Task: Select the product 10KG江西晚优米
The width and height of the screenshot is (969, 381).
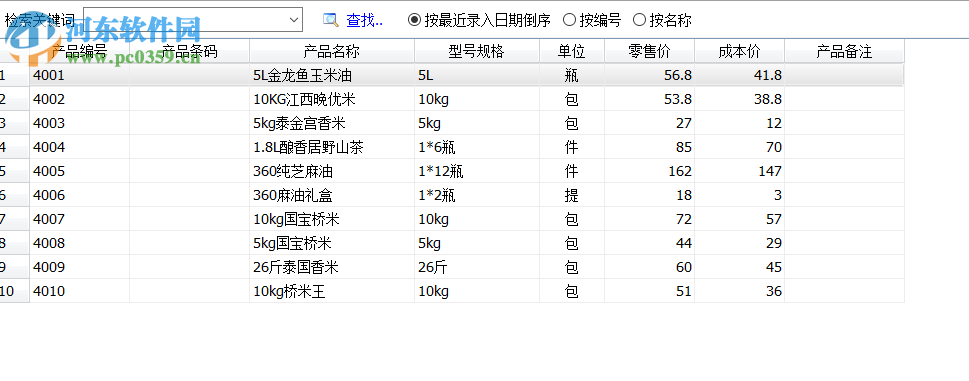Action: 305,99
